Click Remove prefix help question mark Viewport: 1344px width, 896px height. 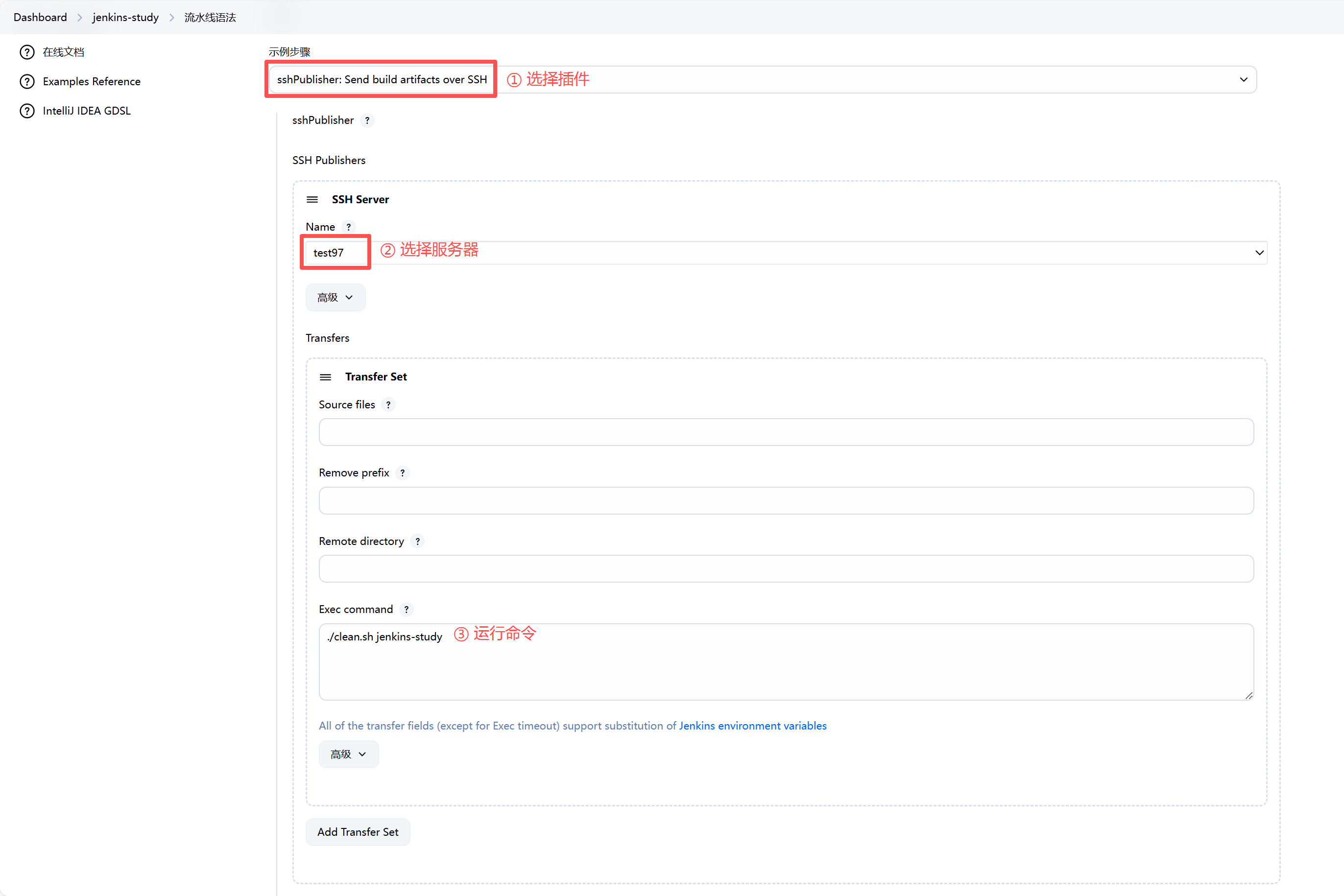click(403, 472)
